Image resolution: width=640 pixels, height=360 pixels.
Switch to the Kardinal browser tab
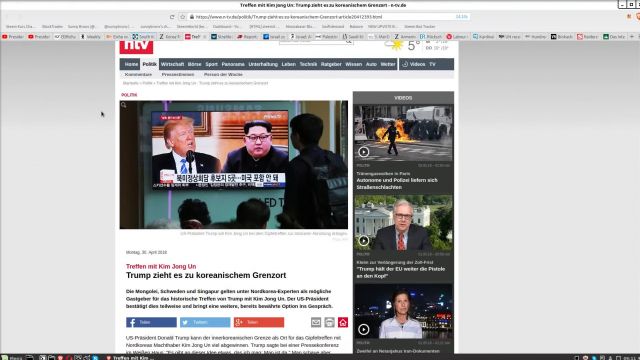click(x=483, y=37)
